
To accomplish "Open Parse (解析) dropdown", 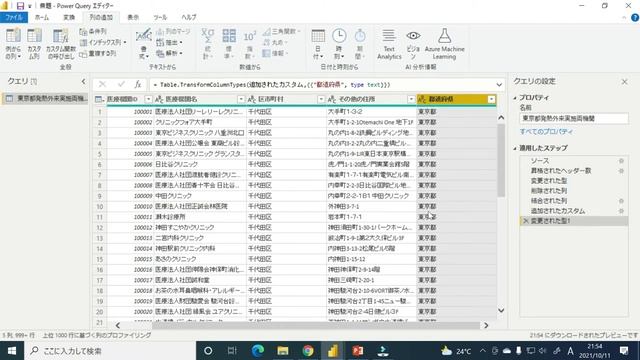I will click(x=181, y=53).
